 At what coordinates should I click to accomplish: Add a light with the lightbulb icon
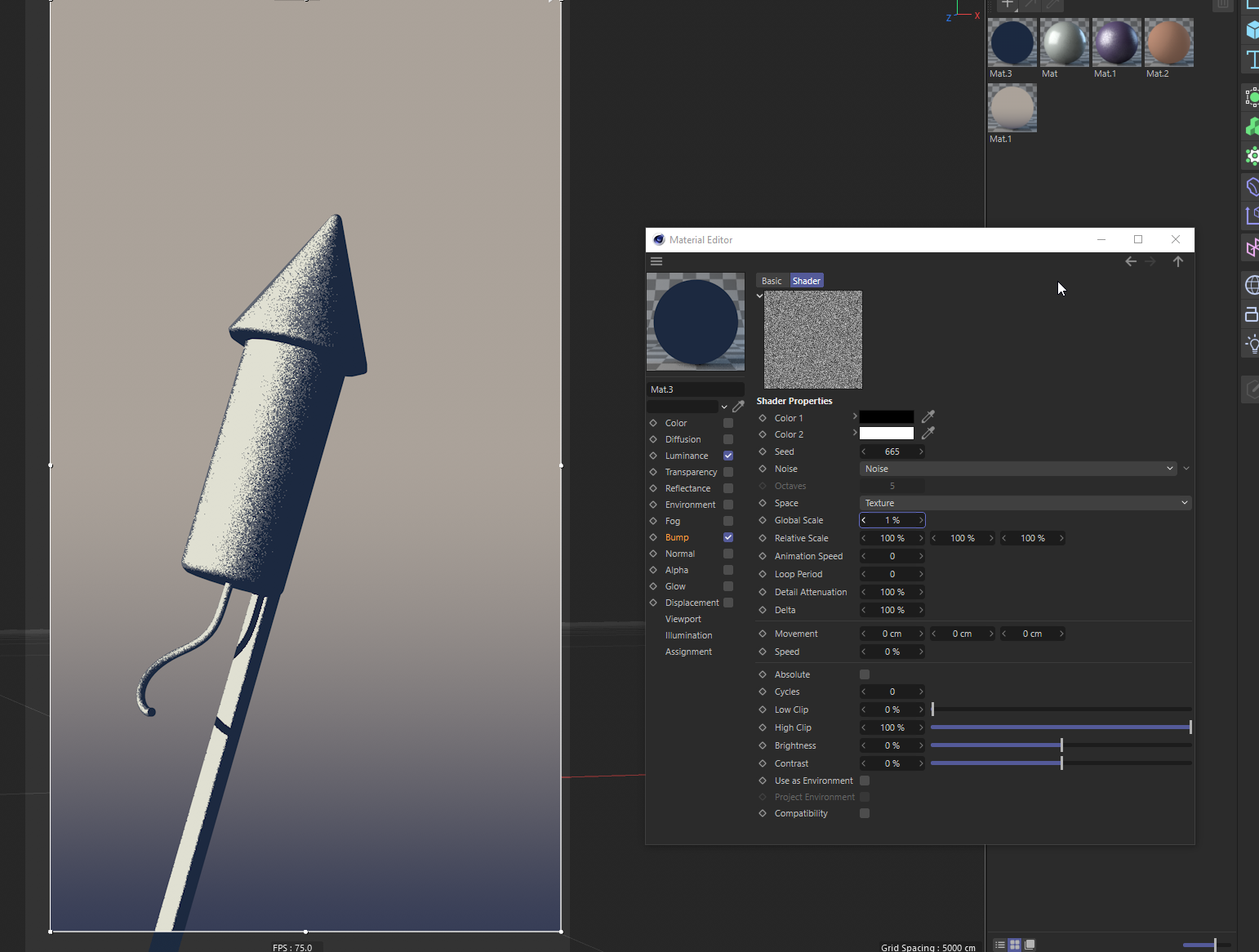[1252, 344]
